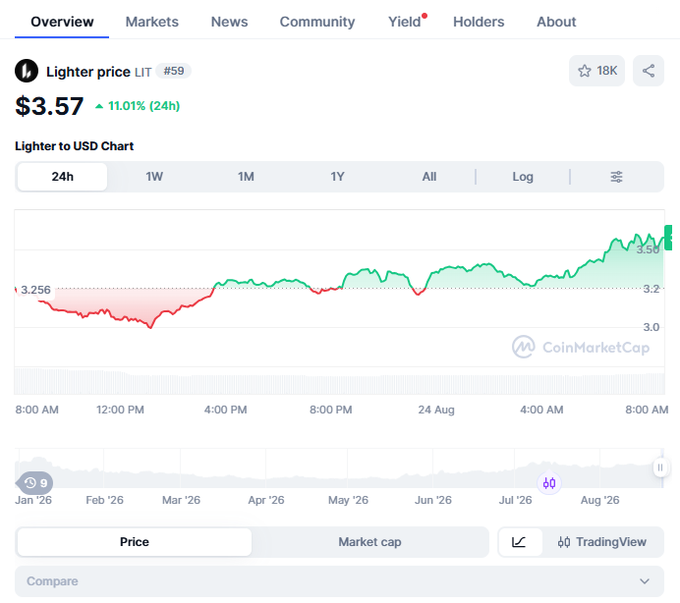Open the share icon button
Screen dimensions: 680x603
pyautogui.click(x=648, y=71)
